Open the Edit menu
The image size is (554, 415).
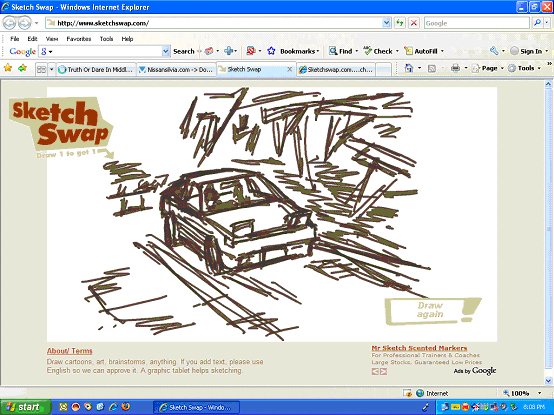click(32, 39)
